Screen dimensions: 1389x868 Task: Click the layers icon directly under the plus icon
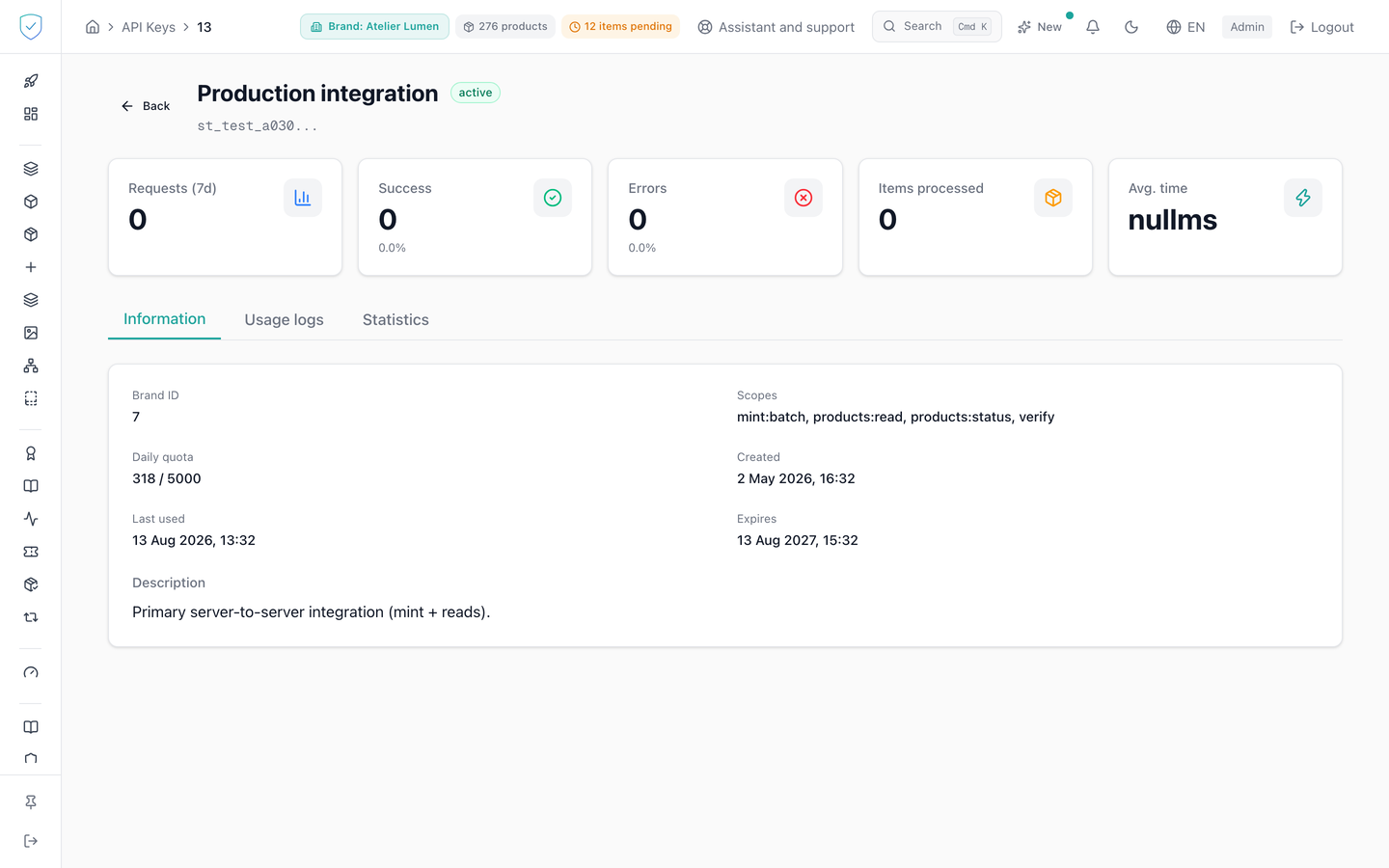(31, 300)
